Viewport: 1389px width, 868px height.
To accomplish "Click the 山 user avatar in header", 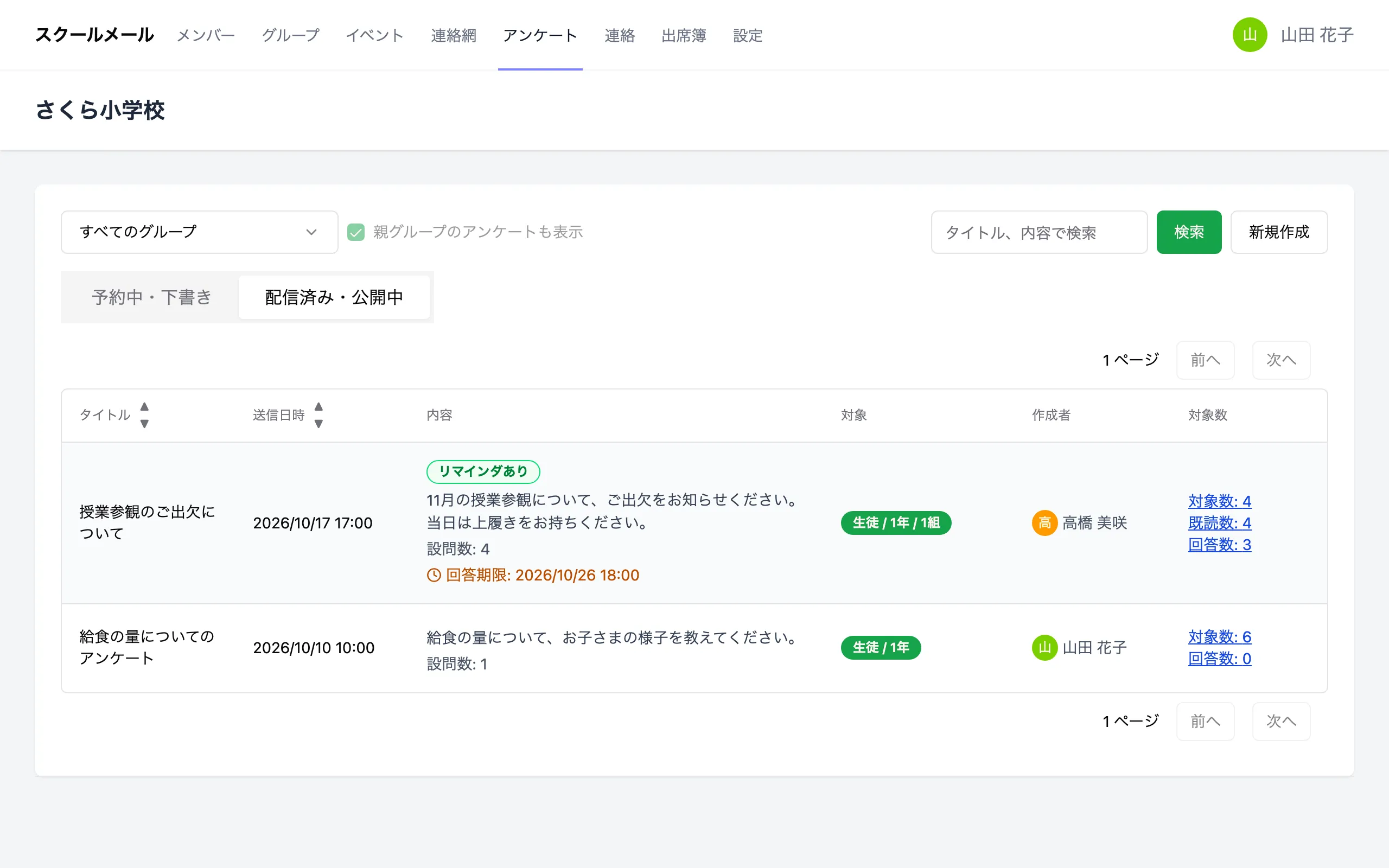I will pos(1250,35).
